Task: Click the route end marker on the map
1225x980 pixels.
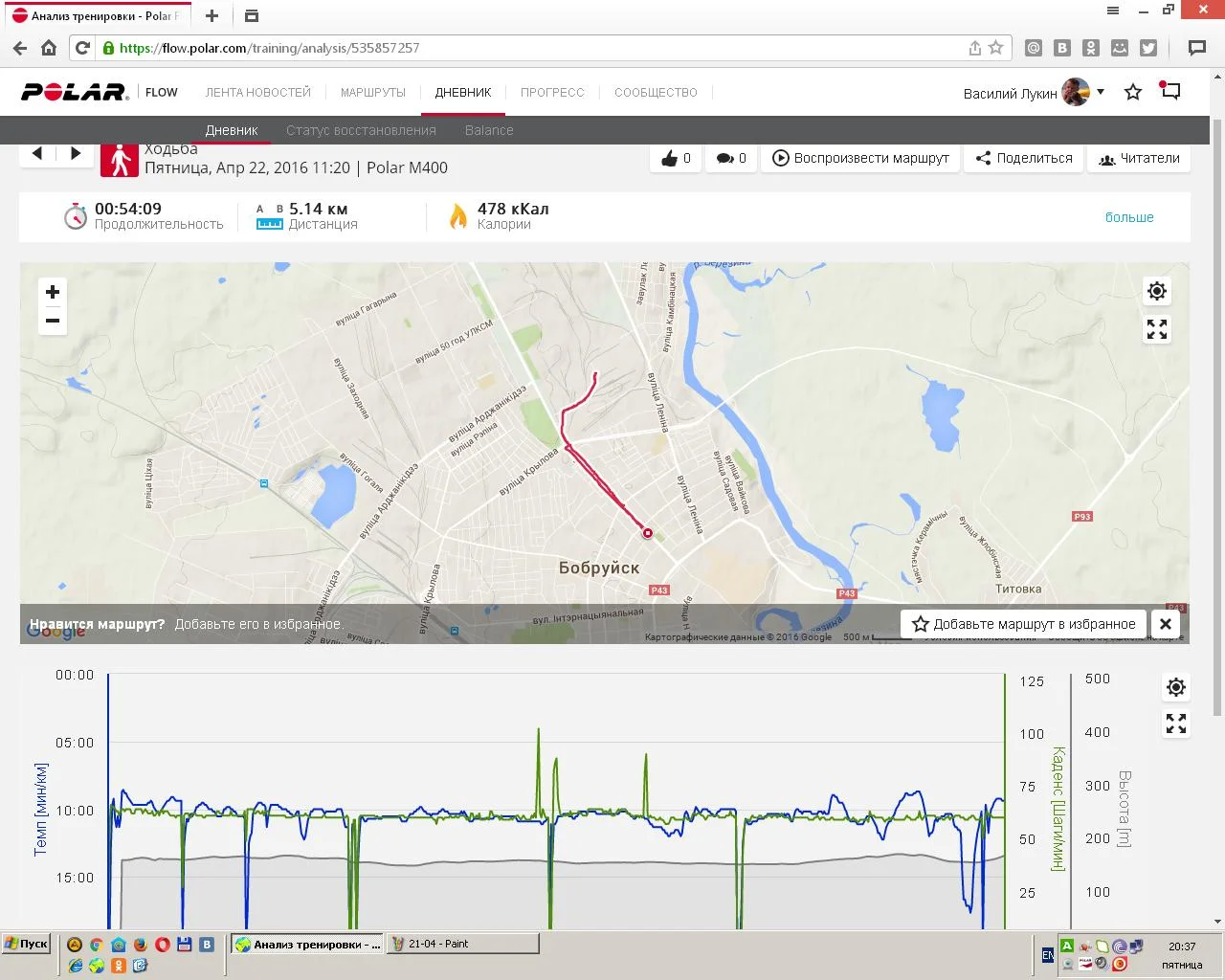Action: tap(647, 533)
